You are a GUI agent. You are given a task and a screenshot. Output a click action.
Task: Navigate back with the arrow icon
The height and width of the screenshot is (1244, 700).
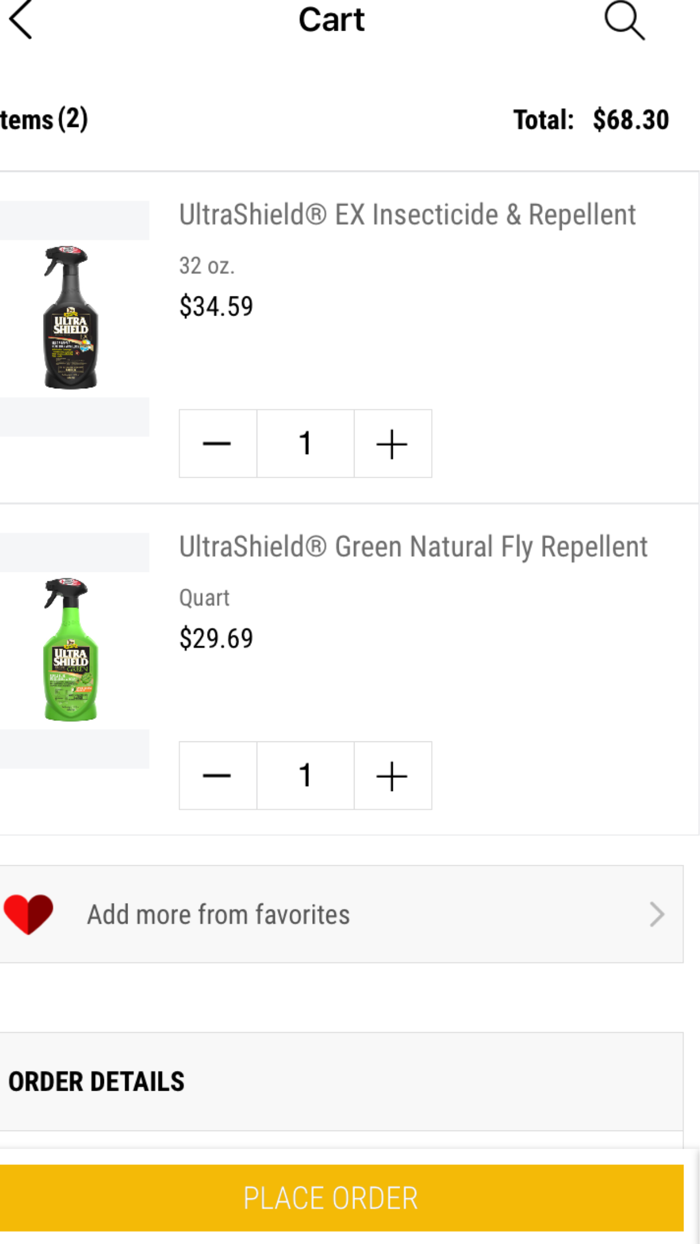[x=21, y=18]
